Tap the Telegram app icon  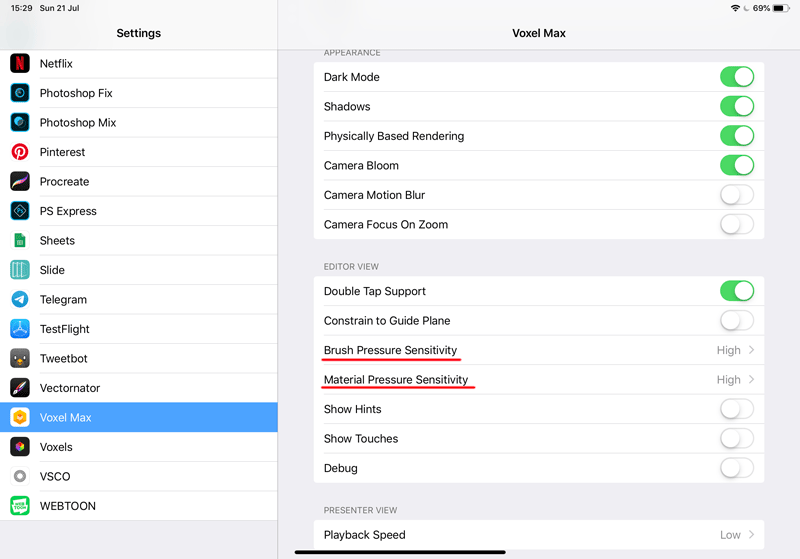(x=20, y=299)
